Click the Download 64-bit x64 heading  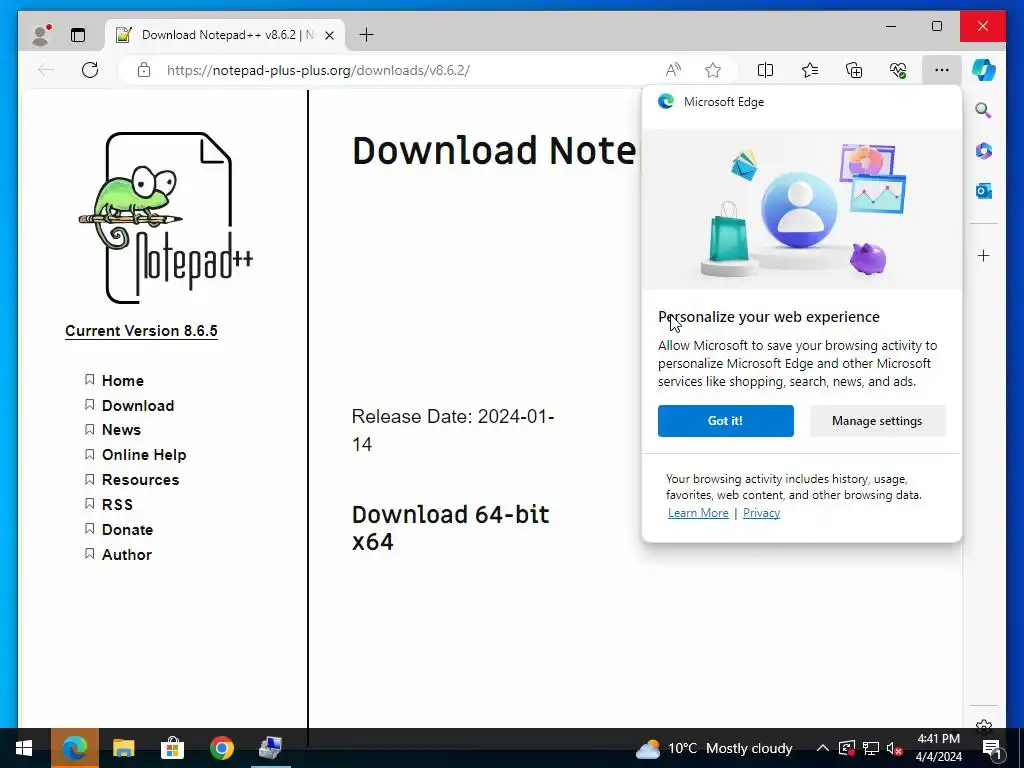pos(451,528)
